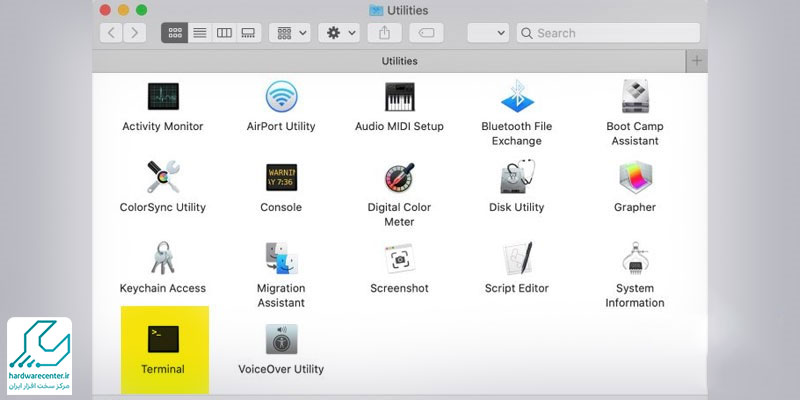Click the "Keychain Access" label

click(x=163, y=288)
